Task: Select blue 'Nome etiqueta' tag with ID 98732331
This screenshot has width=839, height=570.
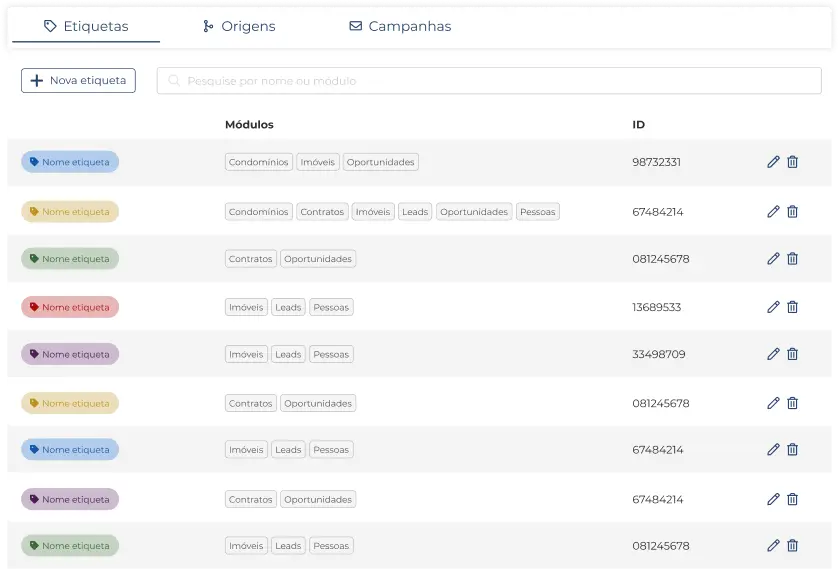Action: pyautogui.click(x=70, y=162)
